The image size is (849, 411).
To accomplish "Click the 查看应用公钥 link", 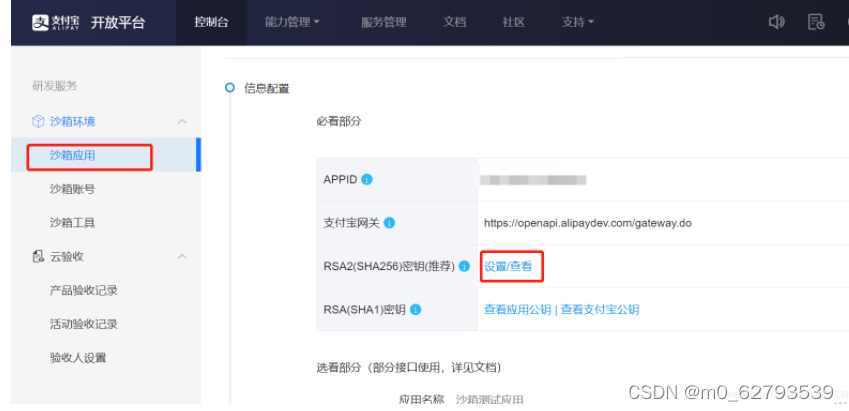I will click(x=517, y=310).
